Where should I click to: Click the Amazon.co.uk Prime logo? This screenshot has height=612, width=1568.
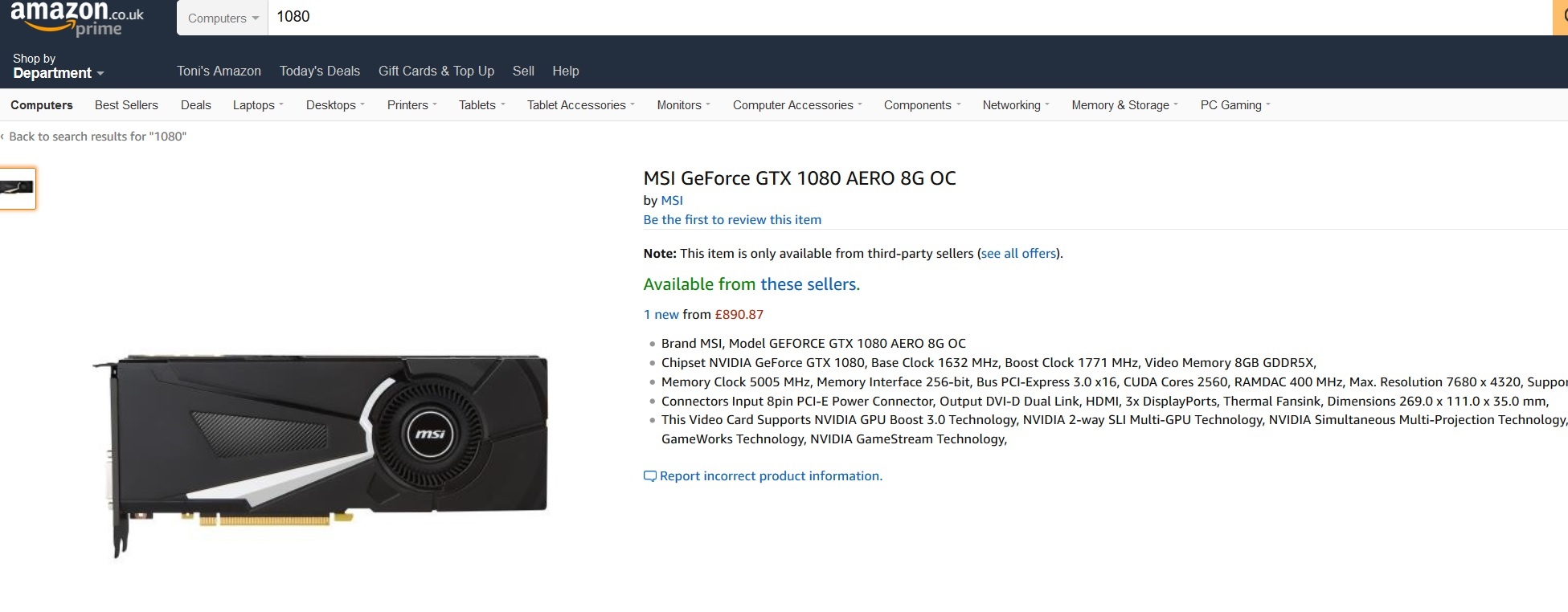[x=77, y=18]
